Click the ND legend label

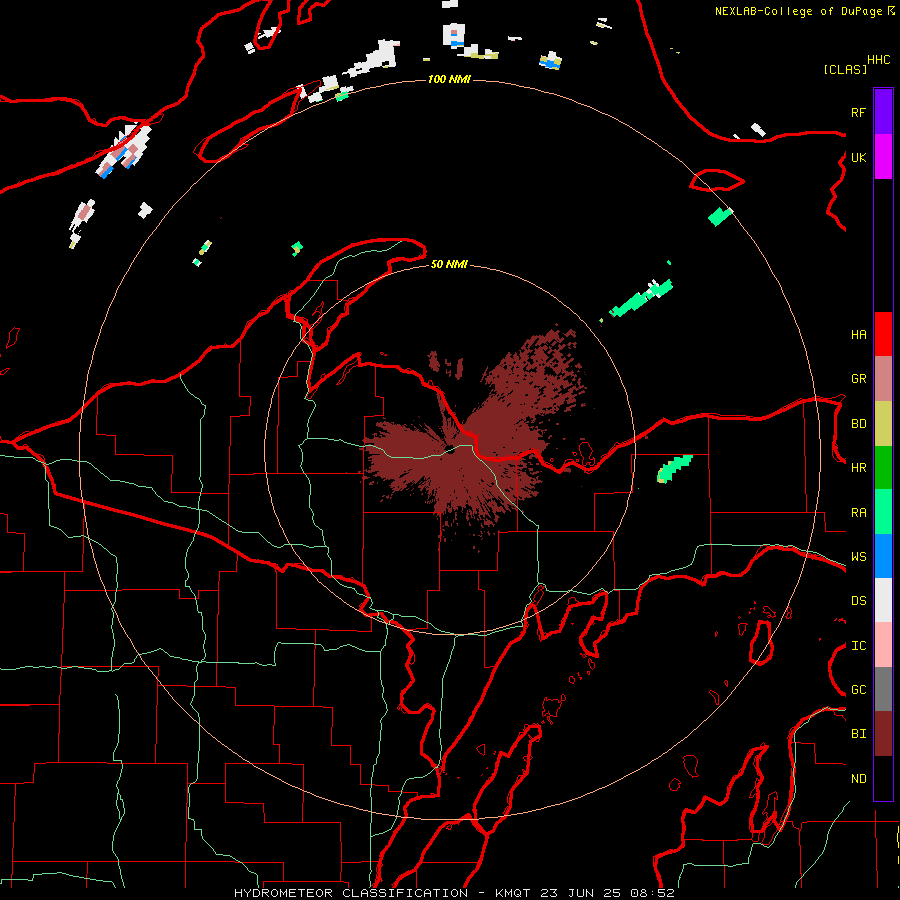[858, 779]
